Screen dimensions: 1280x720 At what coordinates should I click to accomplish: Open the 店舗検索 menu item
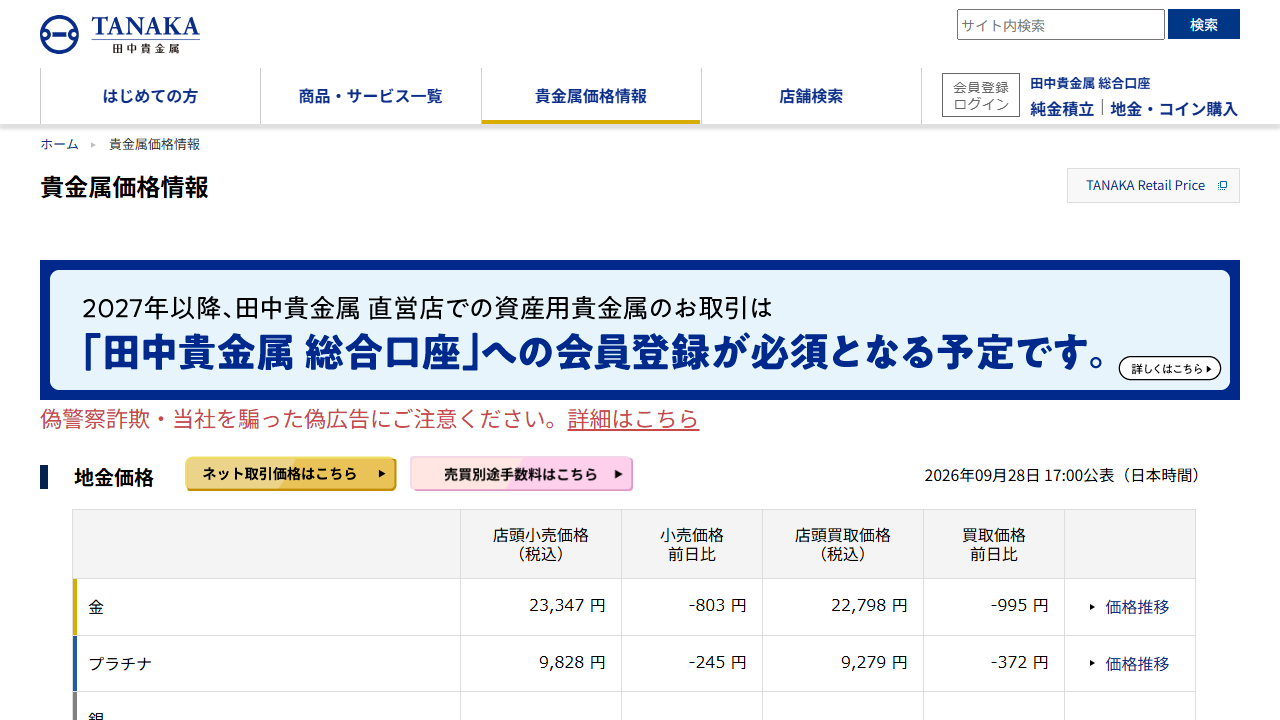coord(811,96)
